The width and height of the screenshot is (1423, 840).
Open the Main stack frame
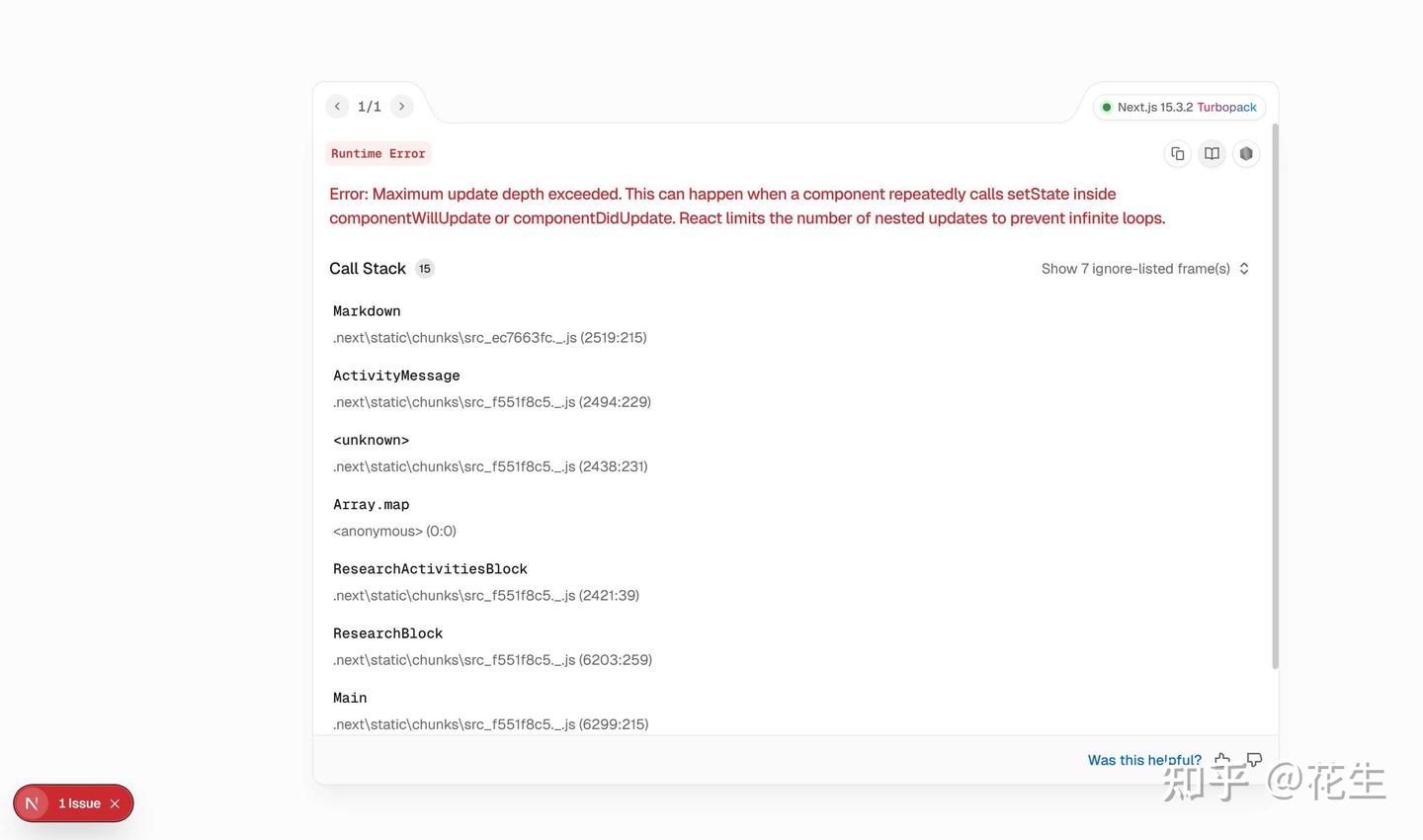pyautogui.click(x=350, y=698)
